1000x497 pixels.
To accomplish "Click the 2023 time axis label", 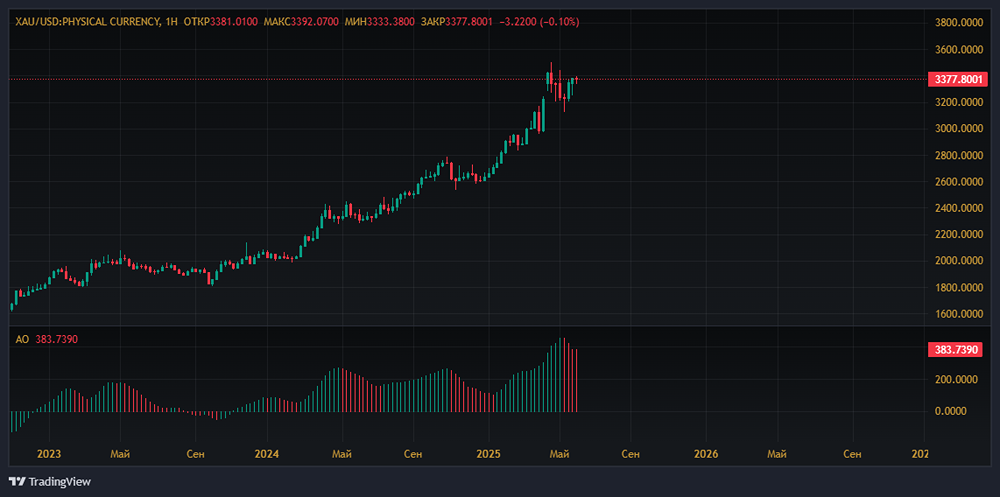I will coord(49,454).
